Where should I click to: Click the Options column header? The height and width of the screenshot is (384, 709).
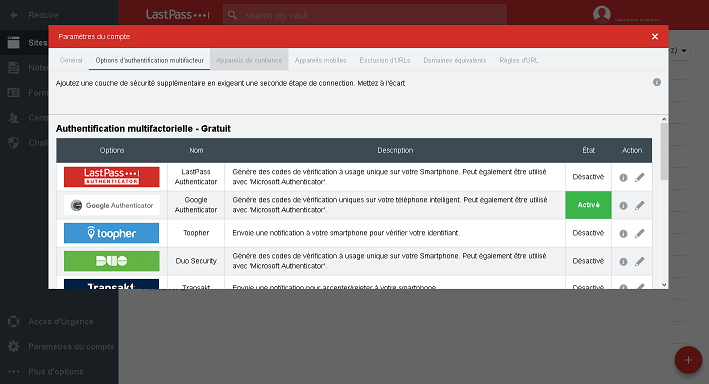pyautogui.click(x=112, y=150)
